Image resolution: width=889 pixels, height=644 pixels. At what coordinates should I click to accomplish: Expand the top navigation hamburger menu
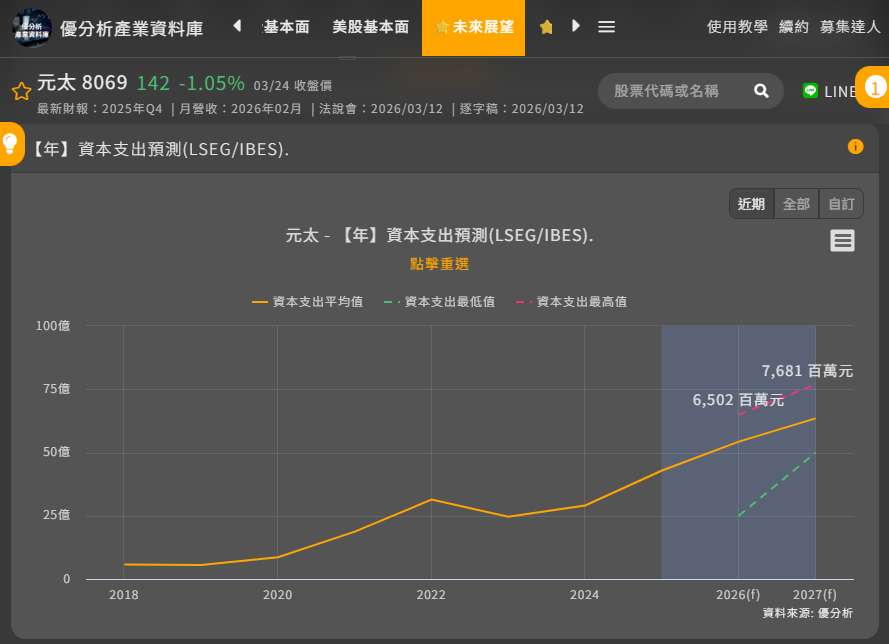[x=606, y=27]
